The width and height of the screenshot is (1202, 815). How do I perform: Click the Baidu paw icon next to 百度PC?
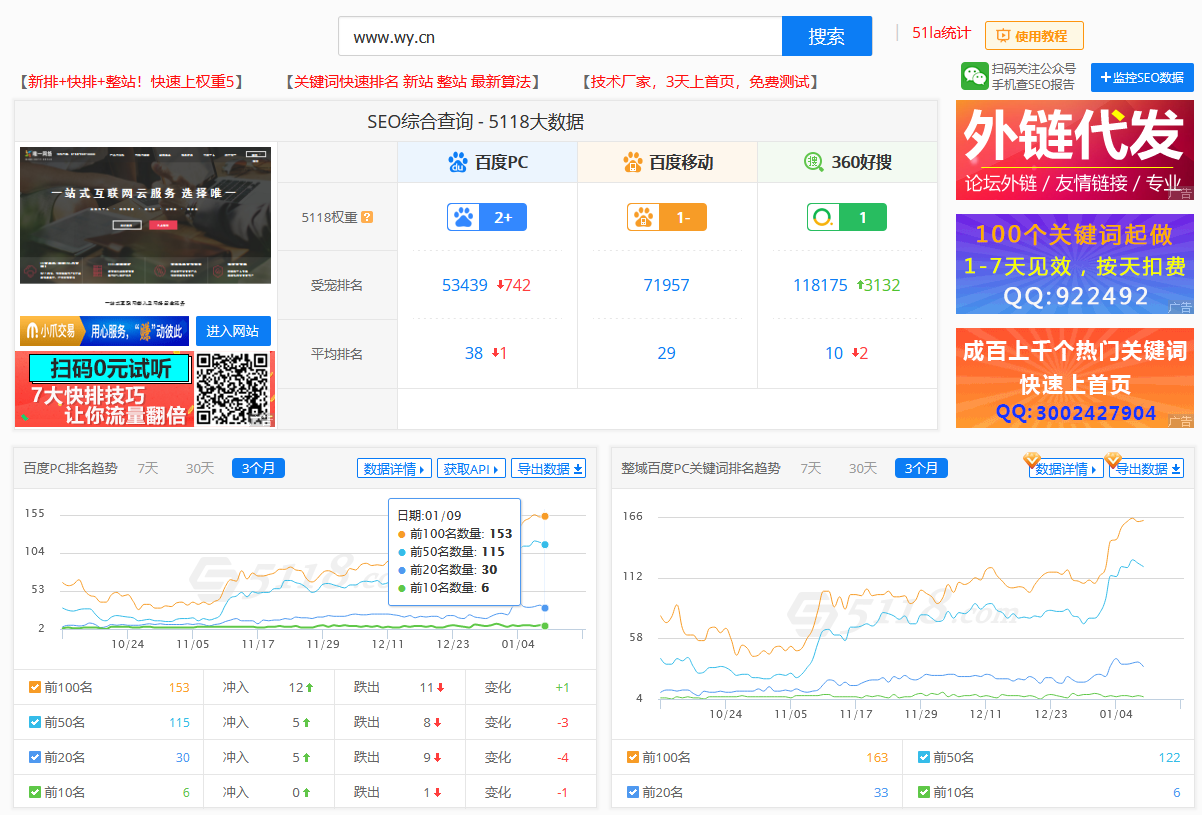click(458, 162)
